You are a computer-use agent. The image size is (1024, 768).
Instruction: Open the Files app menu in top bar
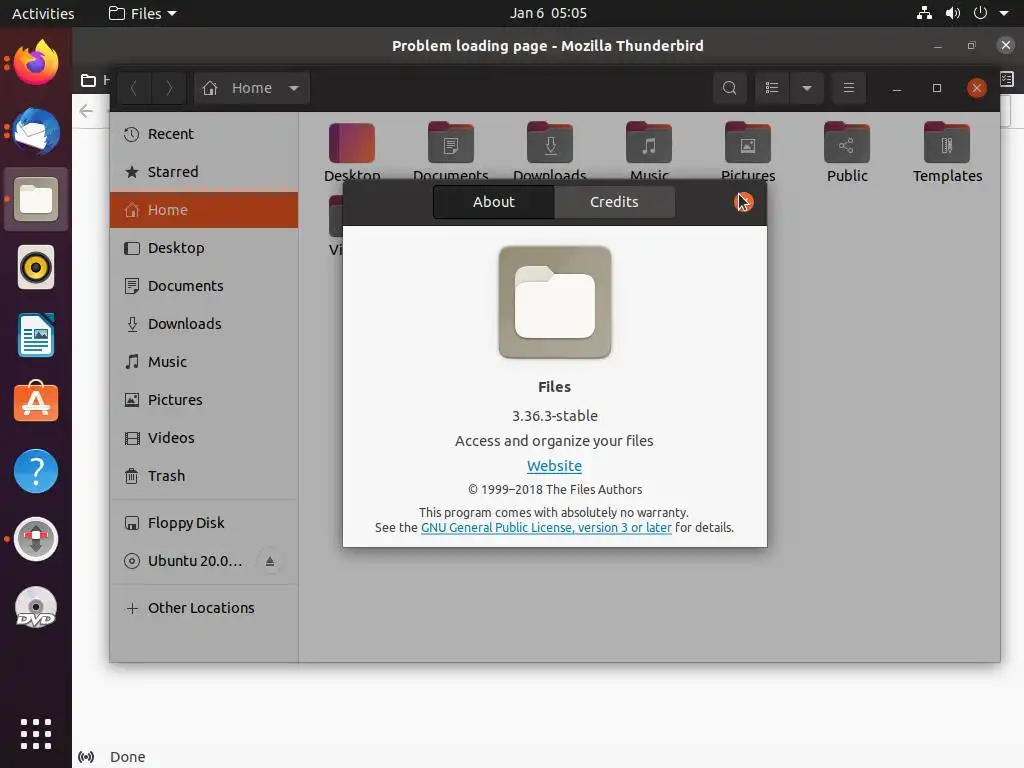tap(142, 13)
